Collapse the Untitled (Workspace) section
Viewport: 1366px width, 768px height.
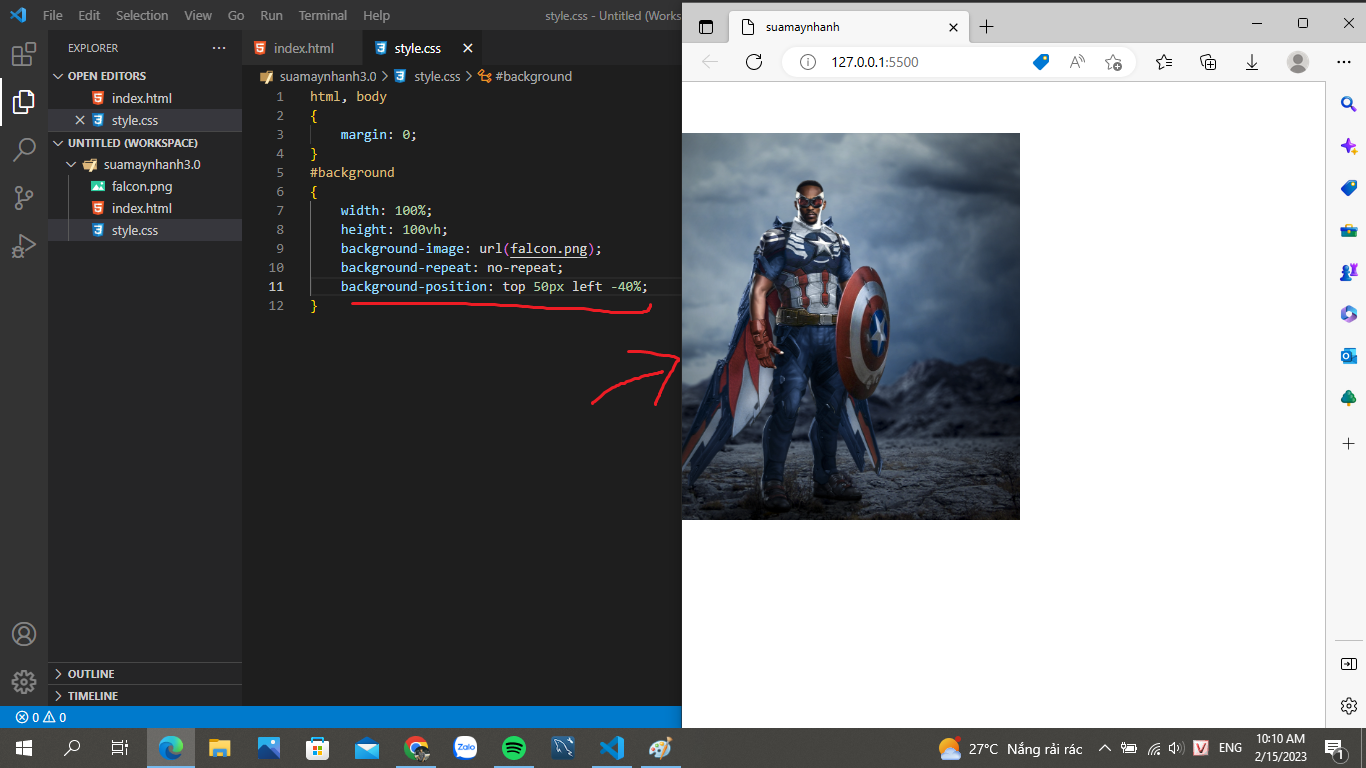pos(145,143)
